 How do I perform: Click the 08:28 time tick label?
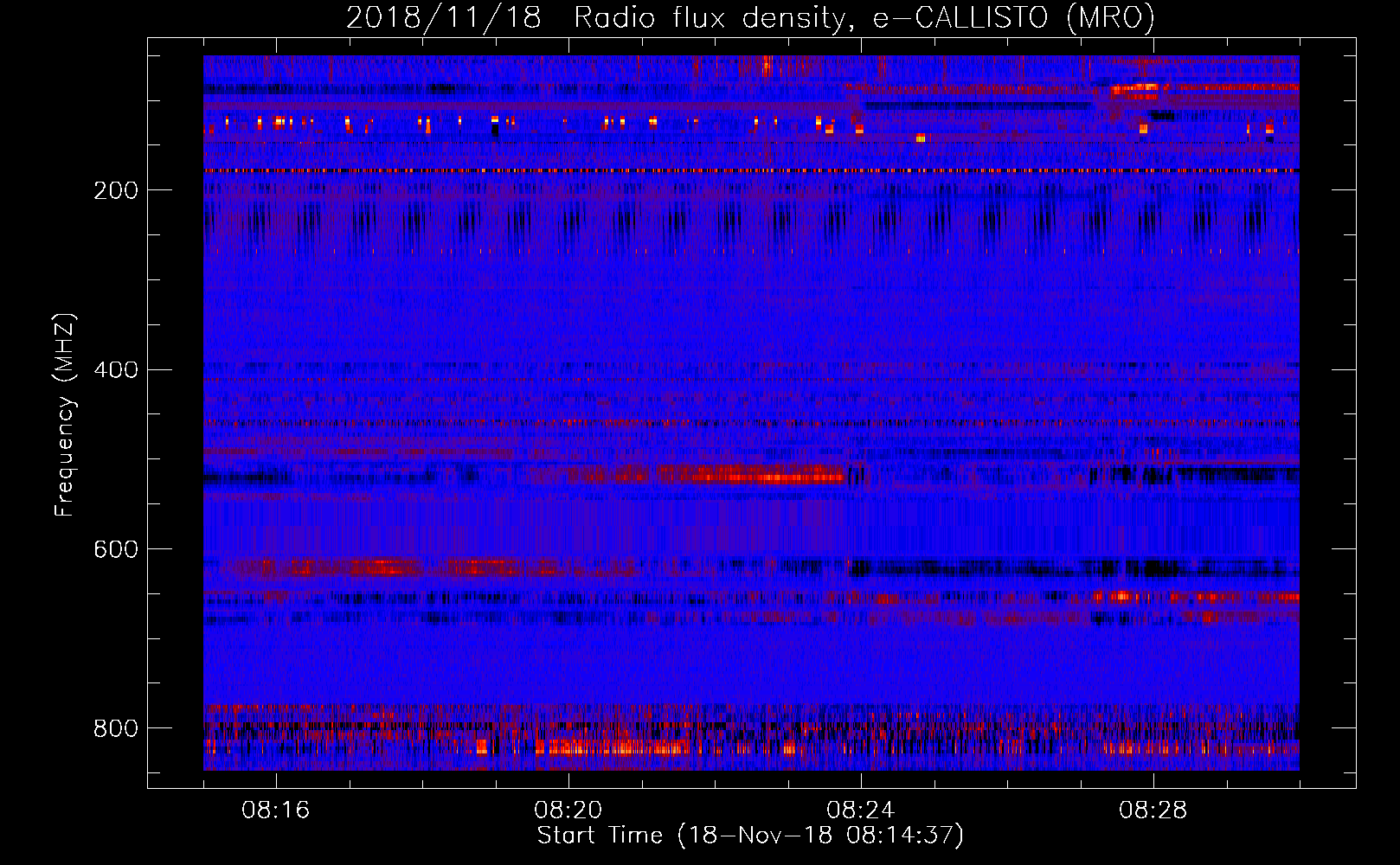pos(1153,811)
